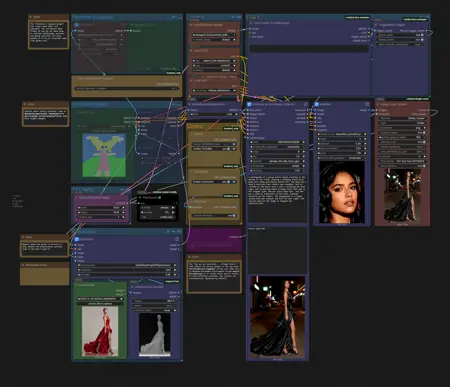
Task: Click the positive prompt text box below the sampler
Action: click(x=278, y=198)
